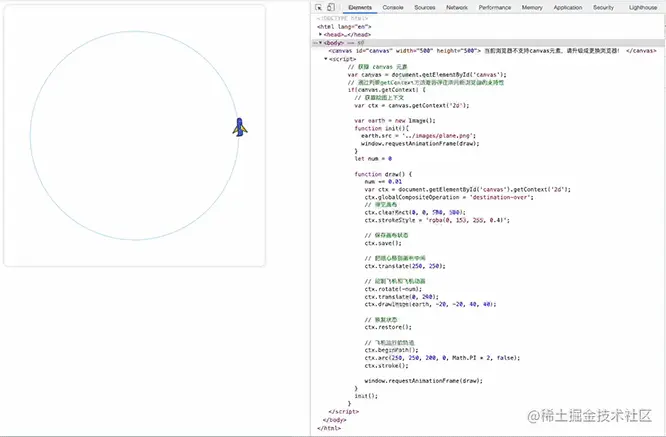Click the "var ctx = canvas.getContext('2d');" line
Screen dimensions: 666x437
412,105
